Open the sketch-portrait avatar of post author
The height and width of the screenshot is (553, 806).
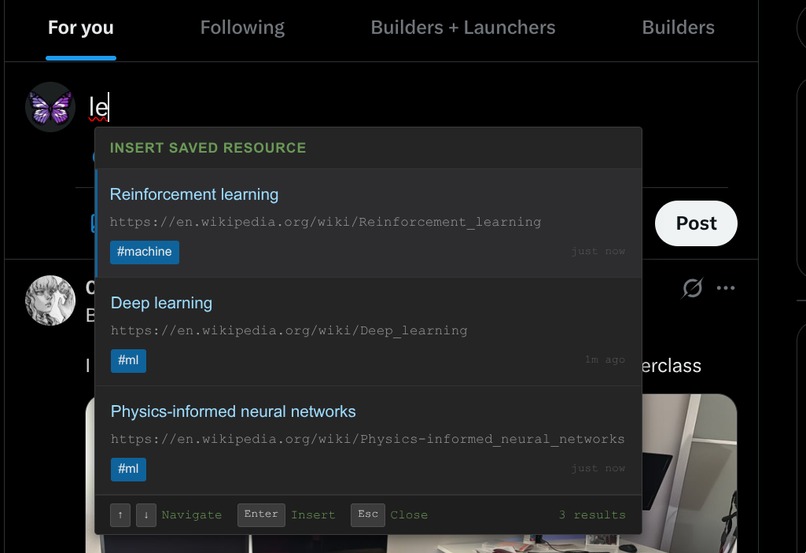click(50, 301)
